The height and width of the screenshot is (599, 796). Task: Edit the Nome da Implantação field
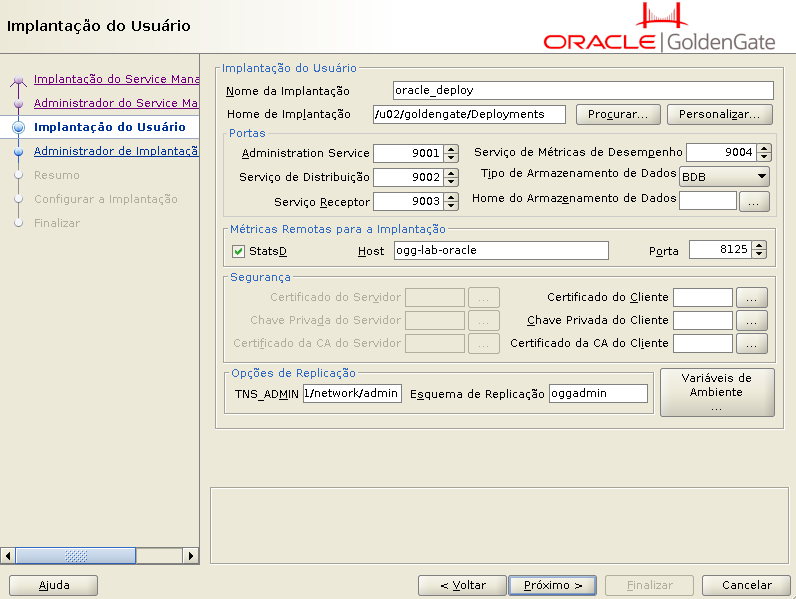point(583,90)
